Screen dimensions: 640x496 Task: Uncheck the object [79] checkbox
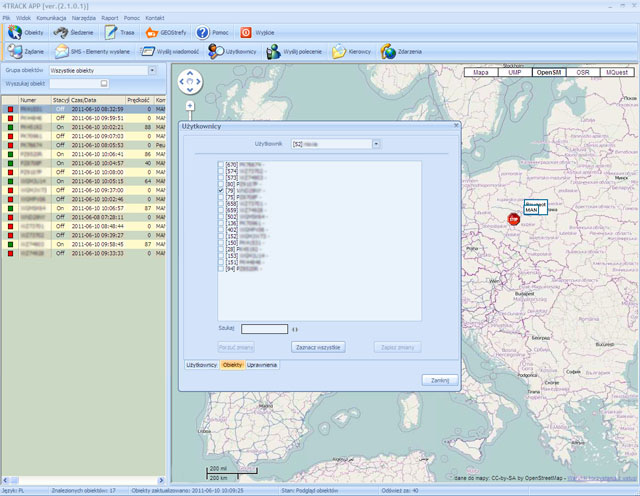[x=221, y=191]
